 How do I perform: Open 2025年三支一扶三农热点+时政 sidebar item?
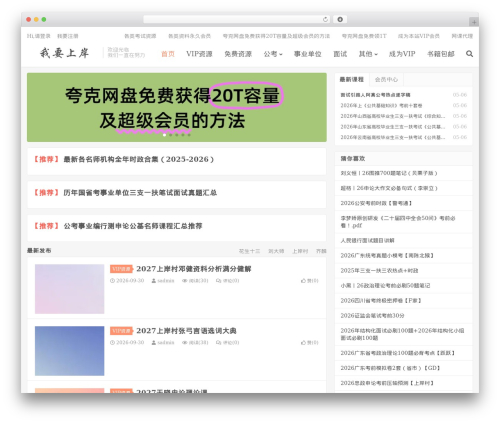click(379, 270)
